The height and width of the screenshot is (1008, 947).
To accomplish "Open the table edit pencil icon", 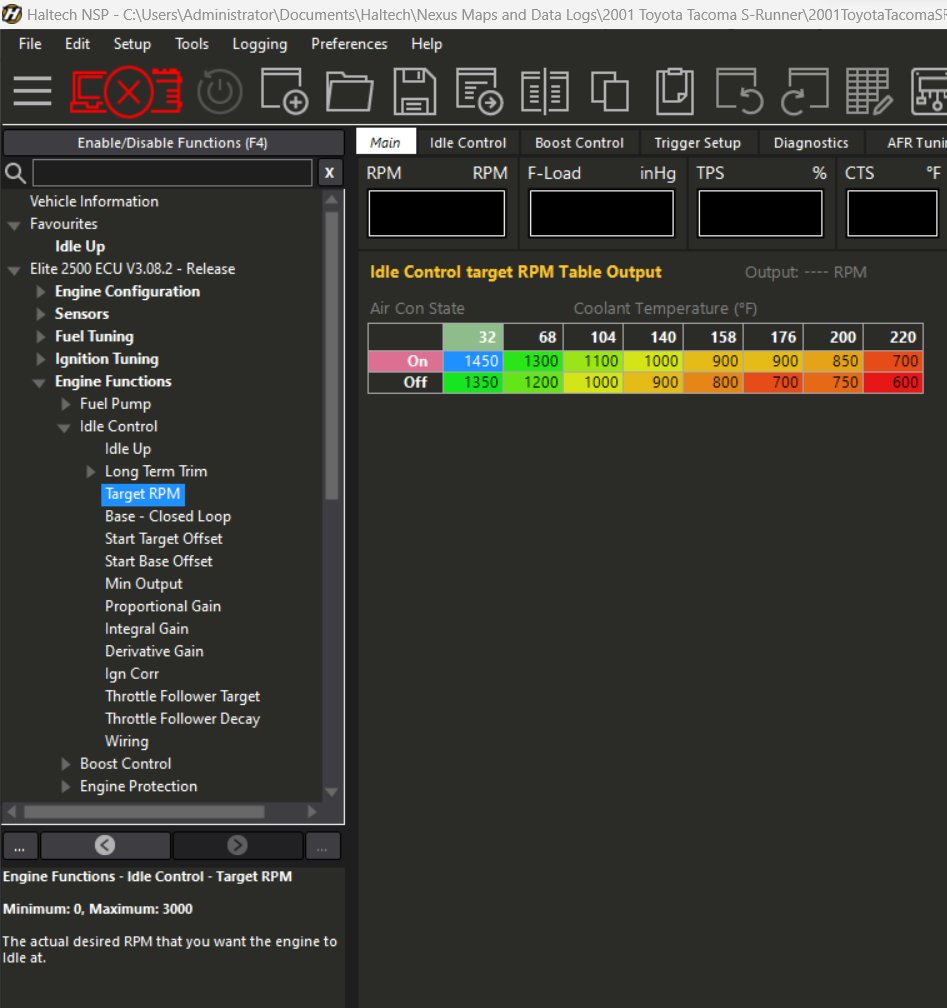I will tap(869, 92).
